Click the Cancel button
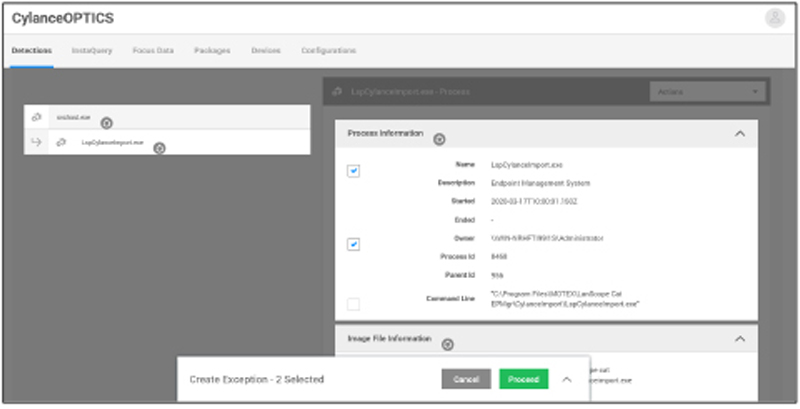This screenshot has height=409, width=800. [466, 379]
